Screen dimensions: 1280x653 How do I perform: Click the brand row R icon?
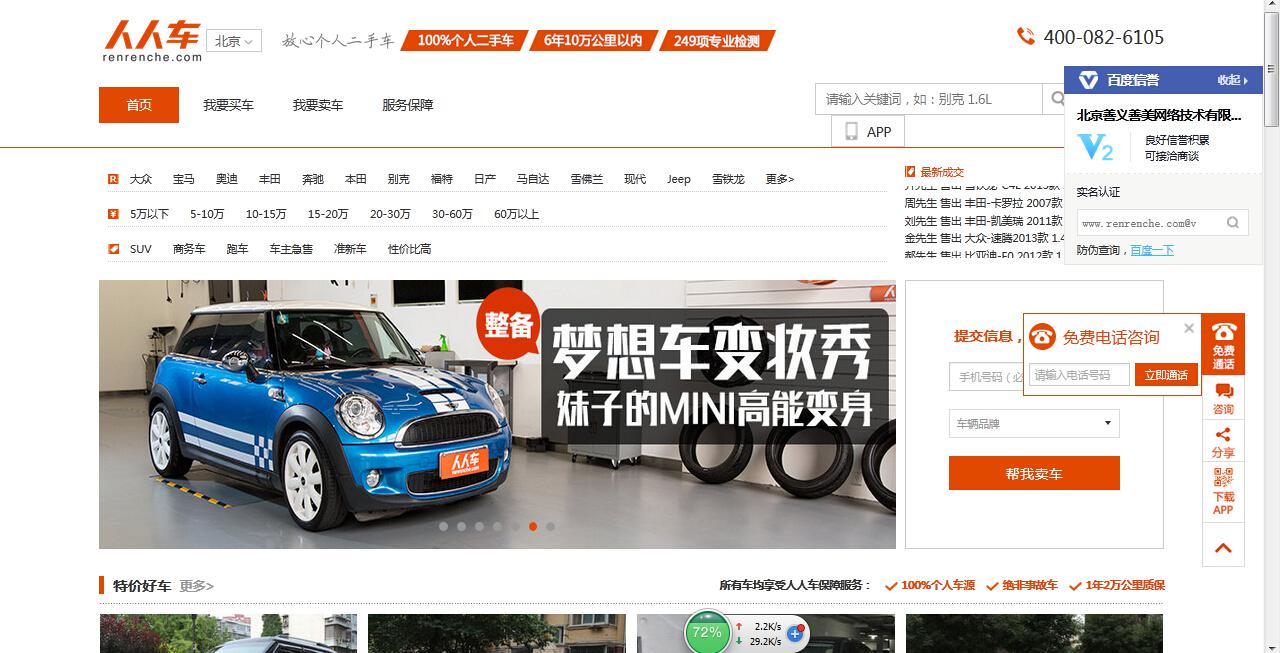(113, 179)
